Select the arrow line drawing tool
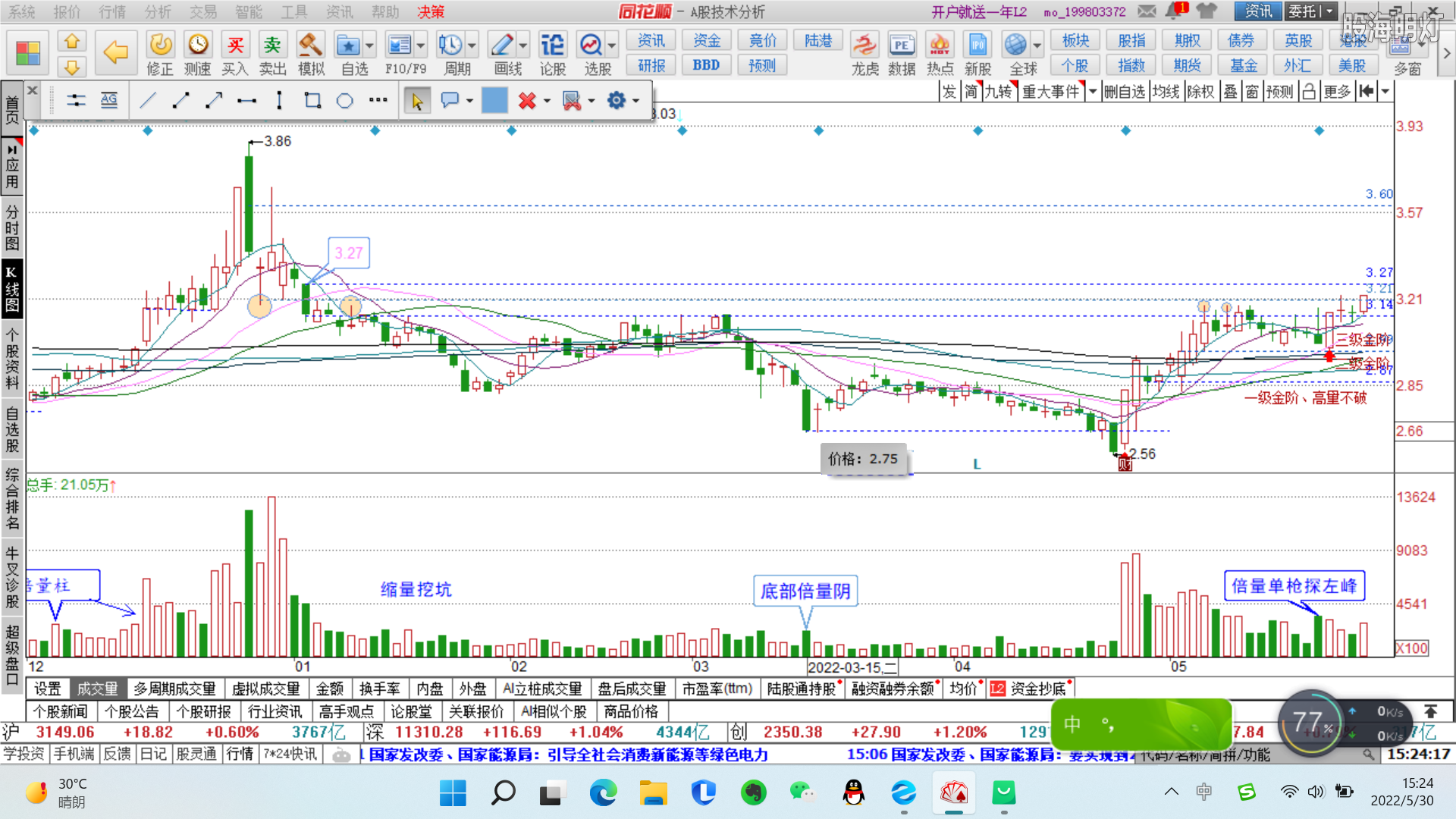The width and height of the screenshot is (1456, 819). pos(214,100)
